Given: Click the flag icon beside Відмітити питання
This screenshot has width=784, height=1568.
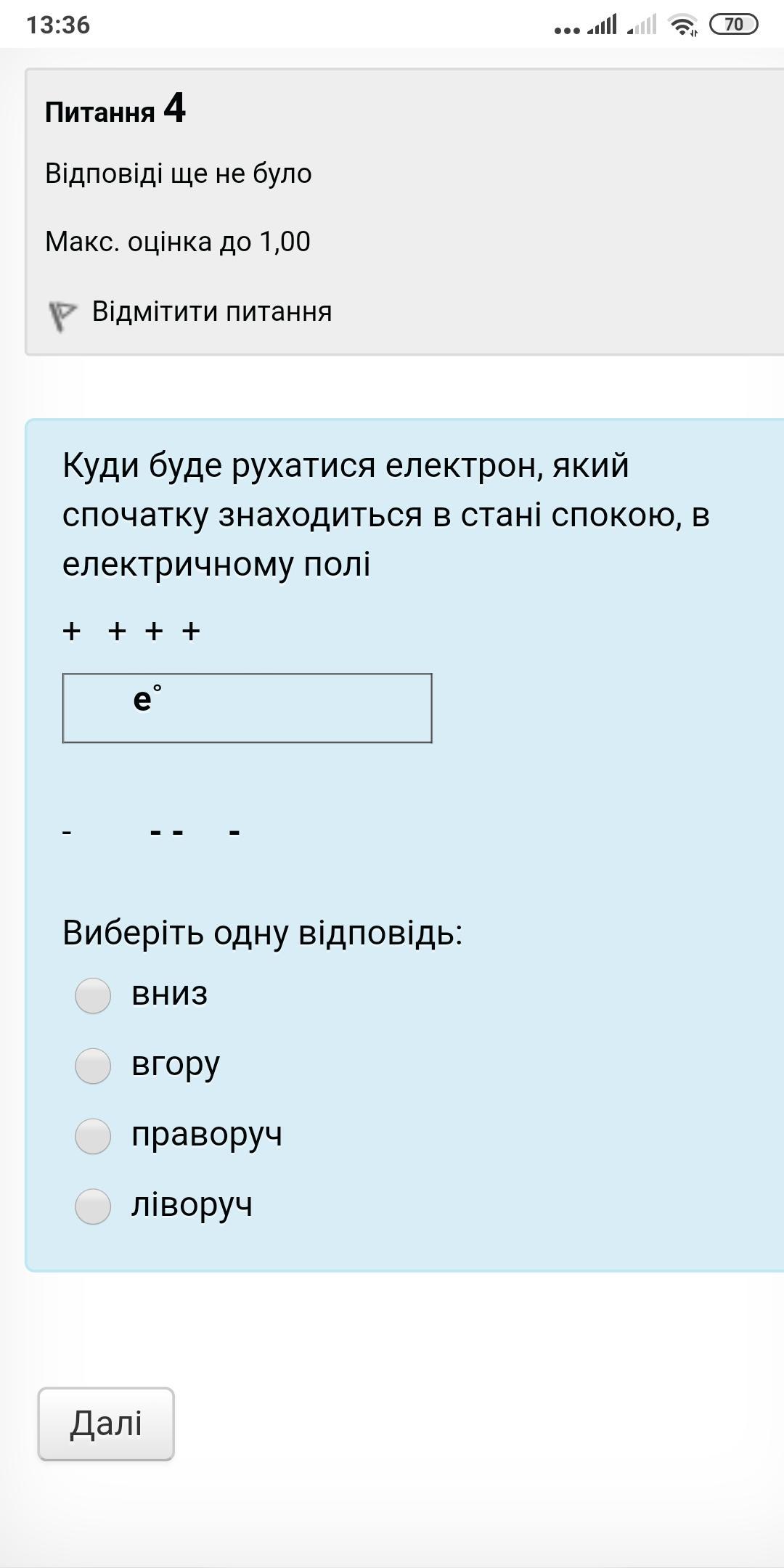Looking at the screenshot, I should (x=62, y=315).
